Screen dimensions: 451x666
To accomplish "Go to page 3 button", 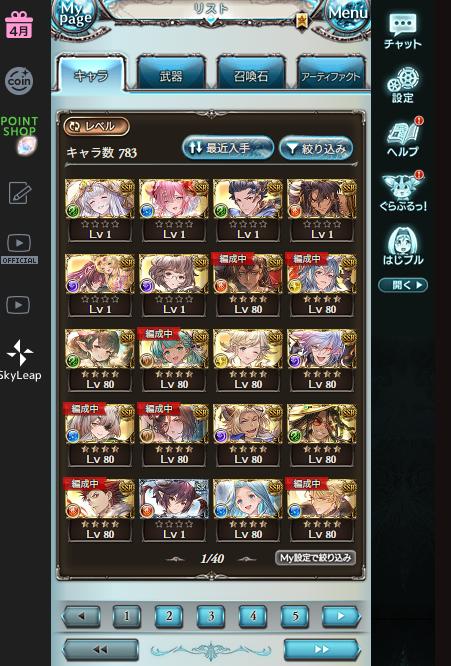I will coord(211,616).
